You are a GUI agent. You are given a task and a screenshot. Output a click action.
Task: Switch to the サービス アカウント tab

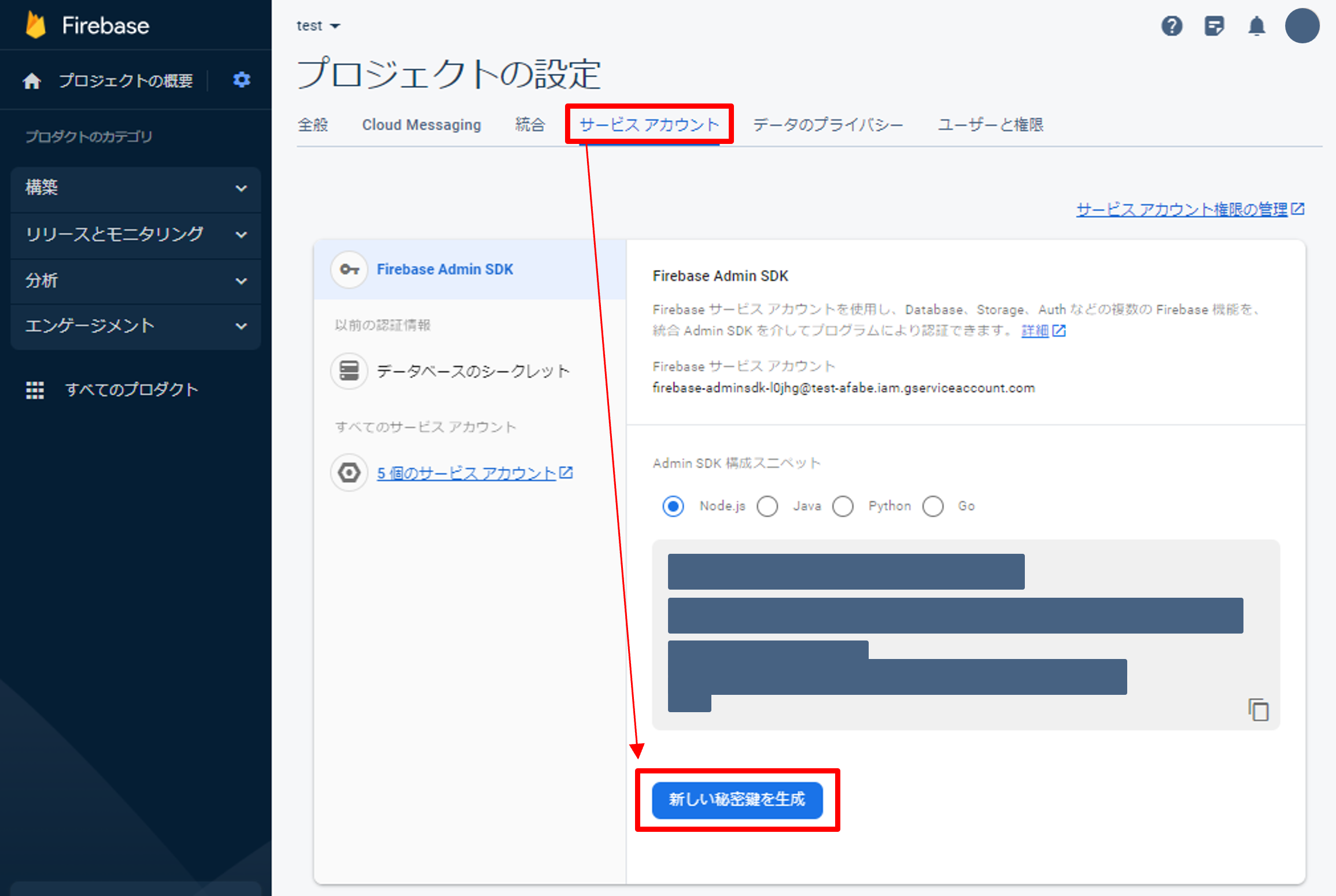(649, 125)
